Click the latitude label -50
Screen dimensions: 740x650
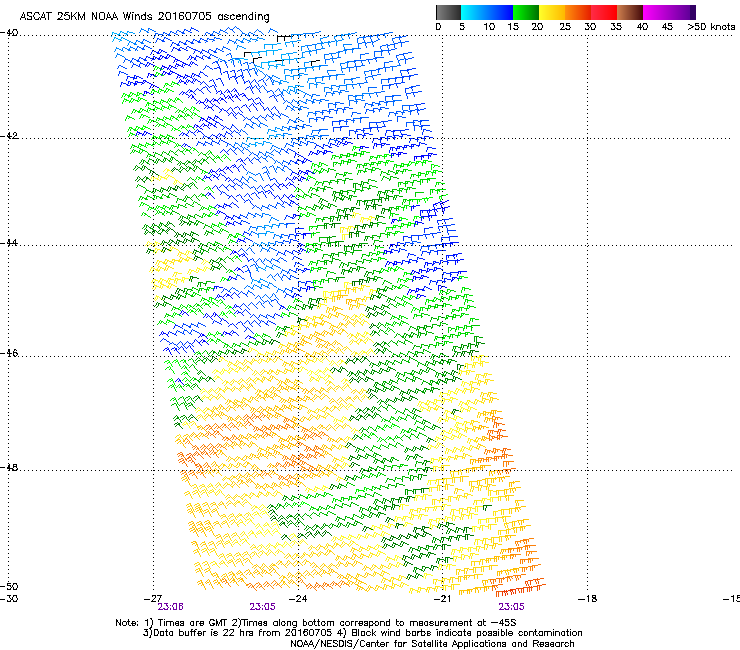pos(9,586)
